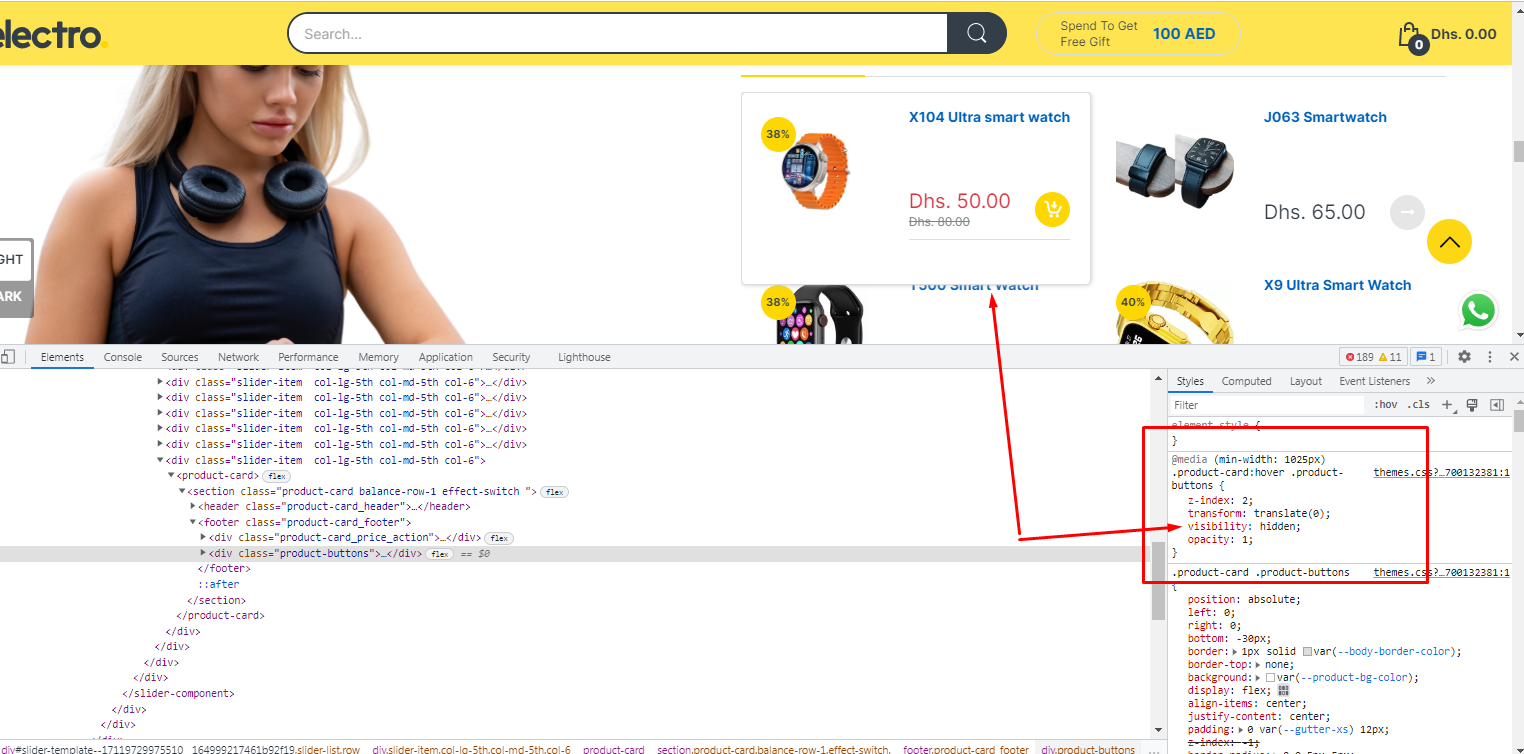
Task: Switch to the Computed styles tab
Action: pos(1247,381)
